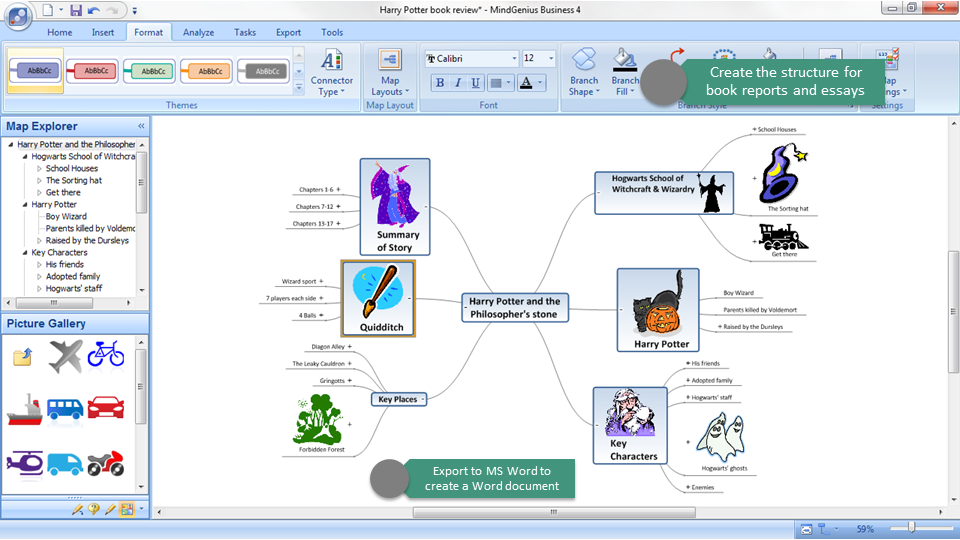The width and height of the screenshot is (960, 540).
Task: Toggle underline formatting
Action: click(x=475, y=83)
